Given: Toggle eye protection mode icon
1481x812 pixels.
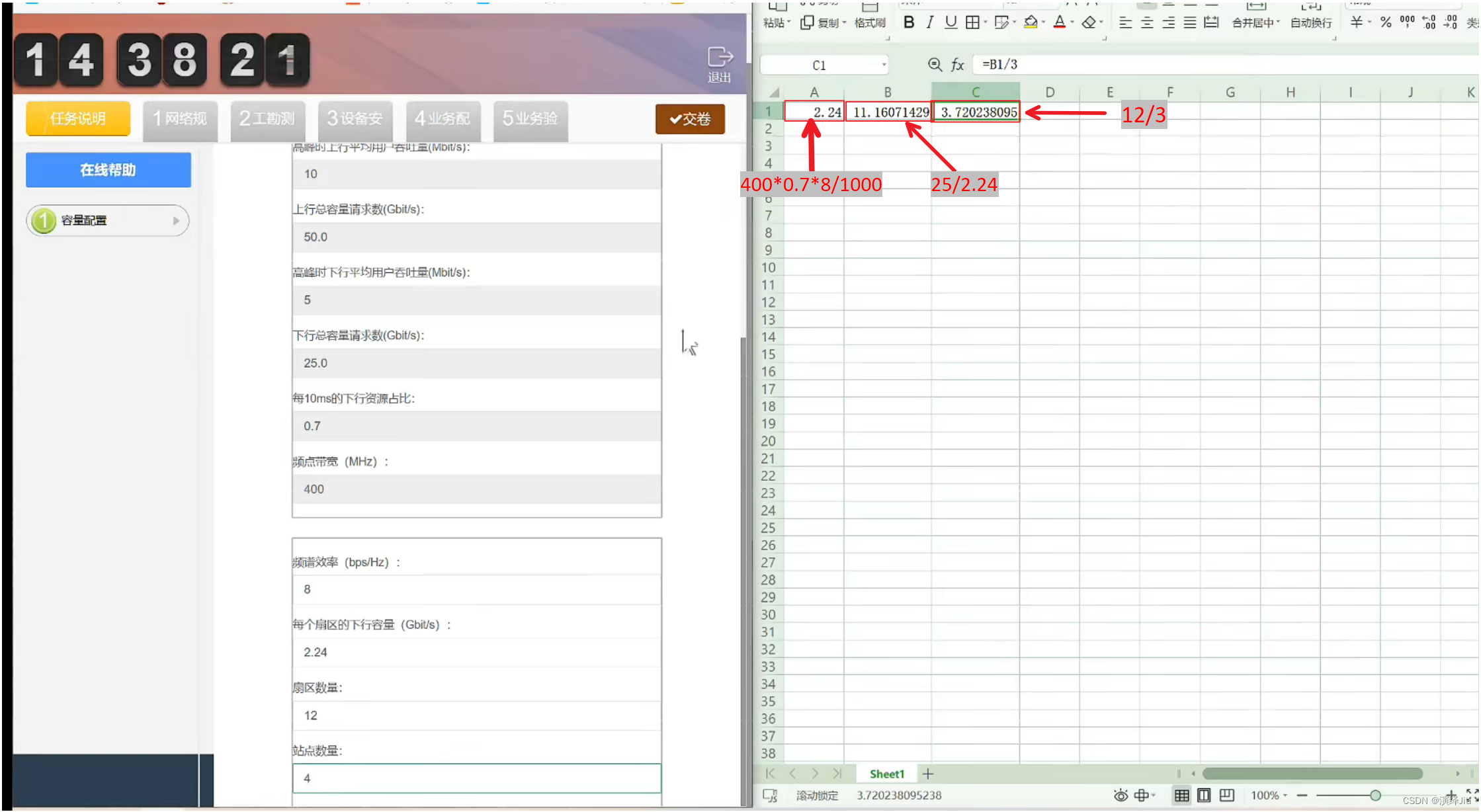Looking at the screenshot, I should (1121, 795).
